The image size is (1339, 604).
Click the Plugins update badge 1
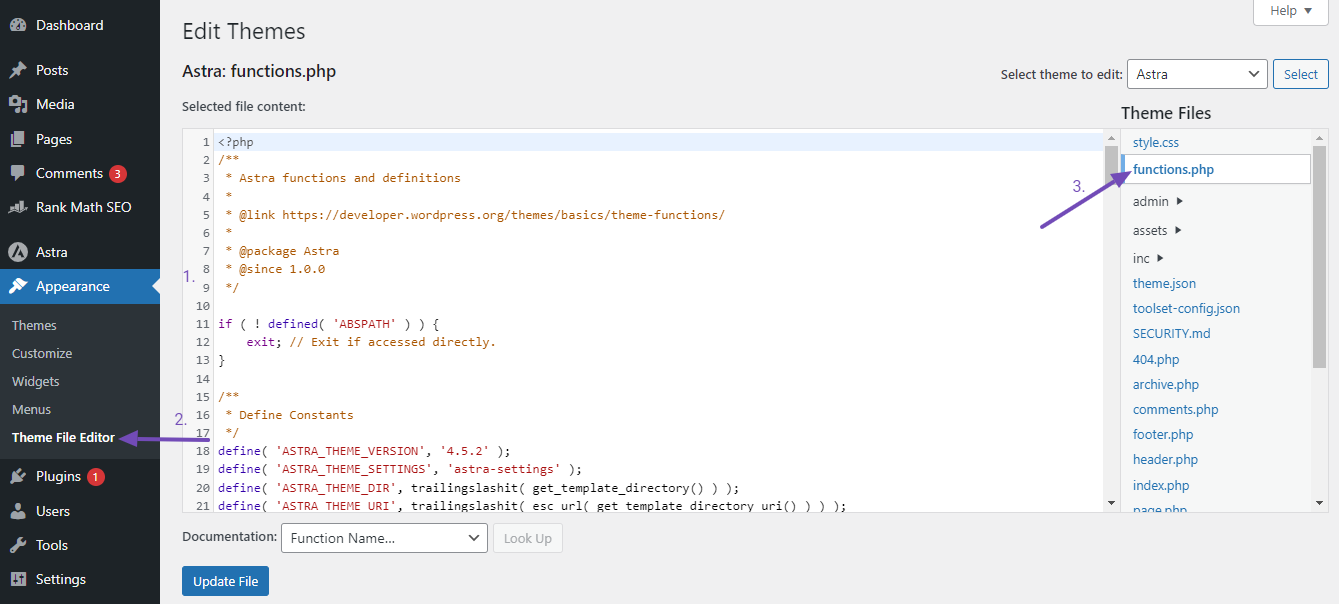(96, 477)
